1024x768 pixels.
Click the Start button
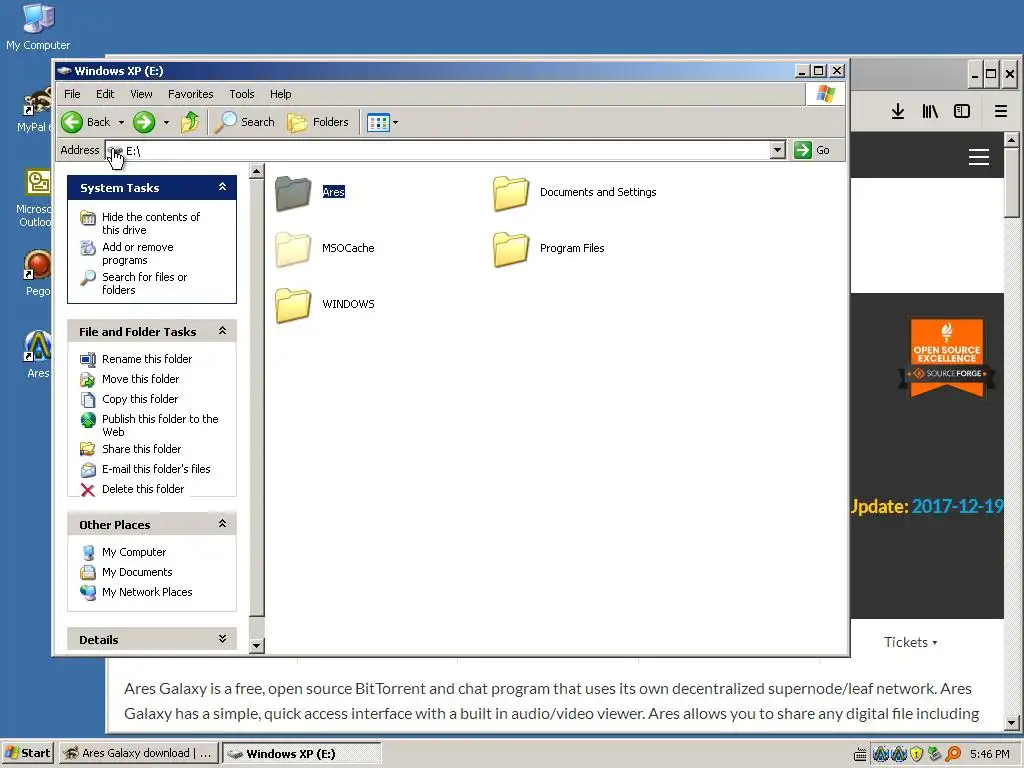[x=27, y=754]
